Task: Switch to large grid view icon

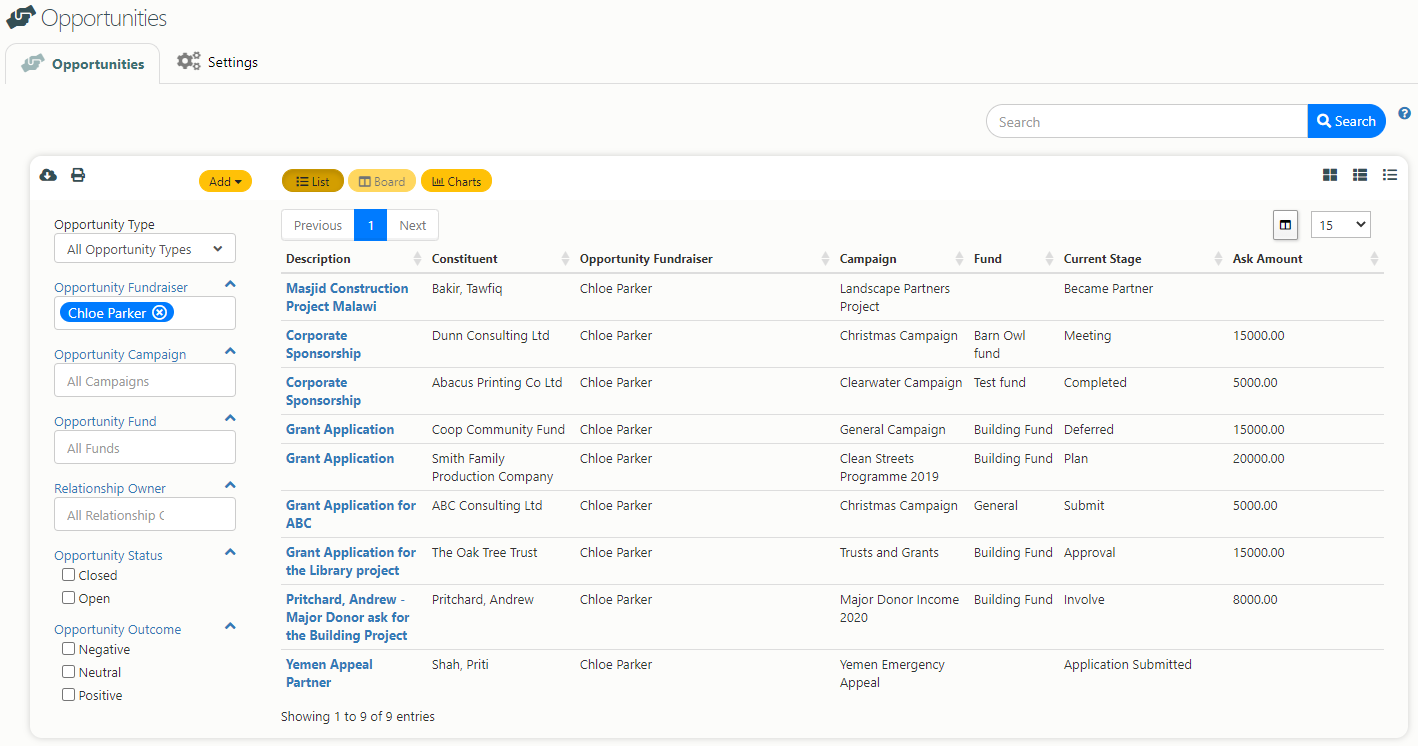Action: (x=1330, y=175)
